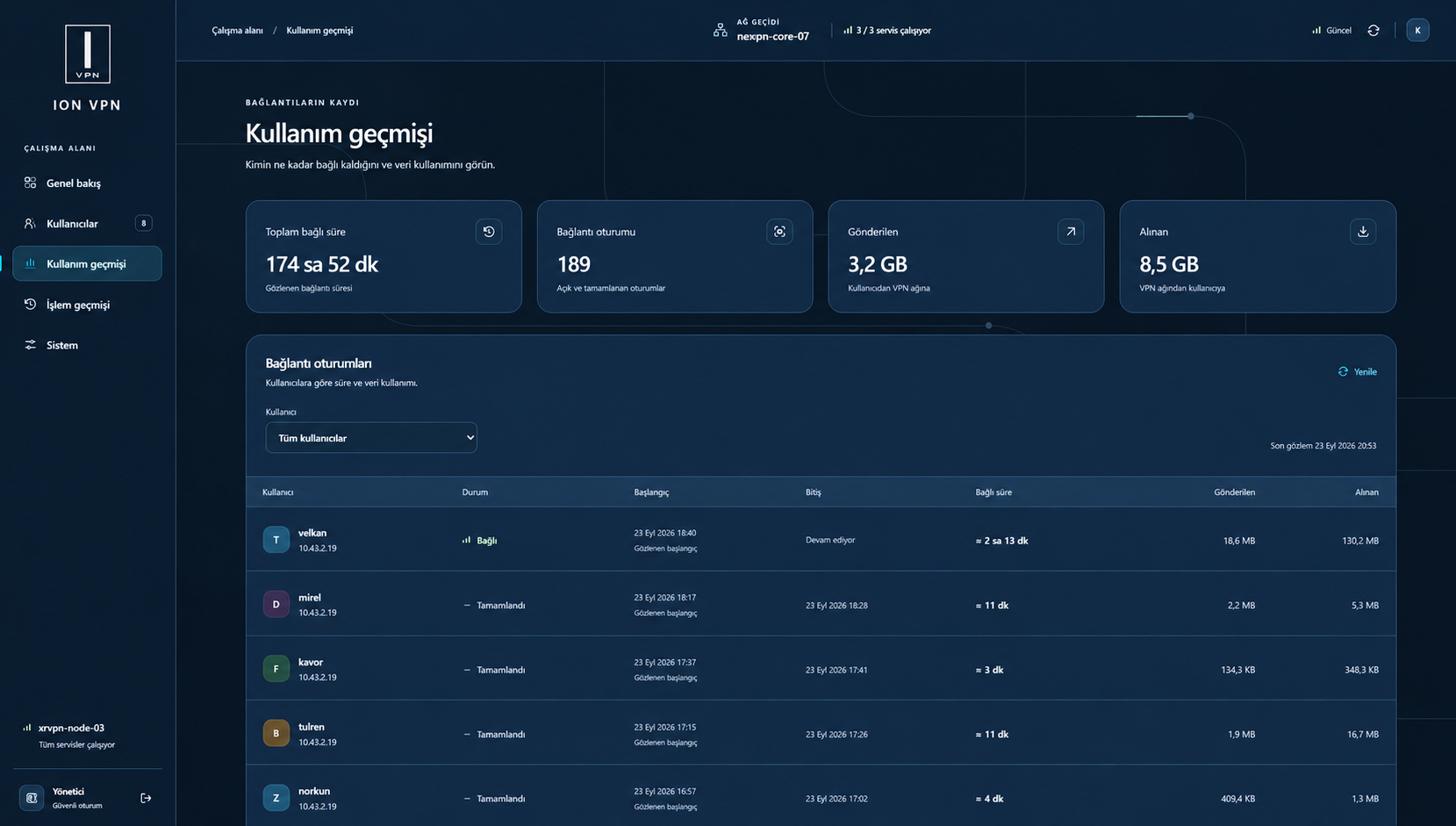This screenshot has height=826, width=1456.
Task: Click gateway name nexpn-core-07
Action: (x=772, y=36)
